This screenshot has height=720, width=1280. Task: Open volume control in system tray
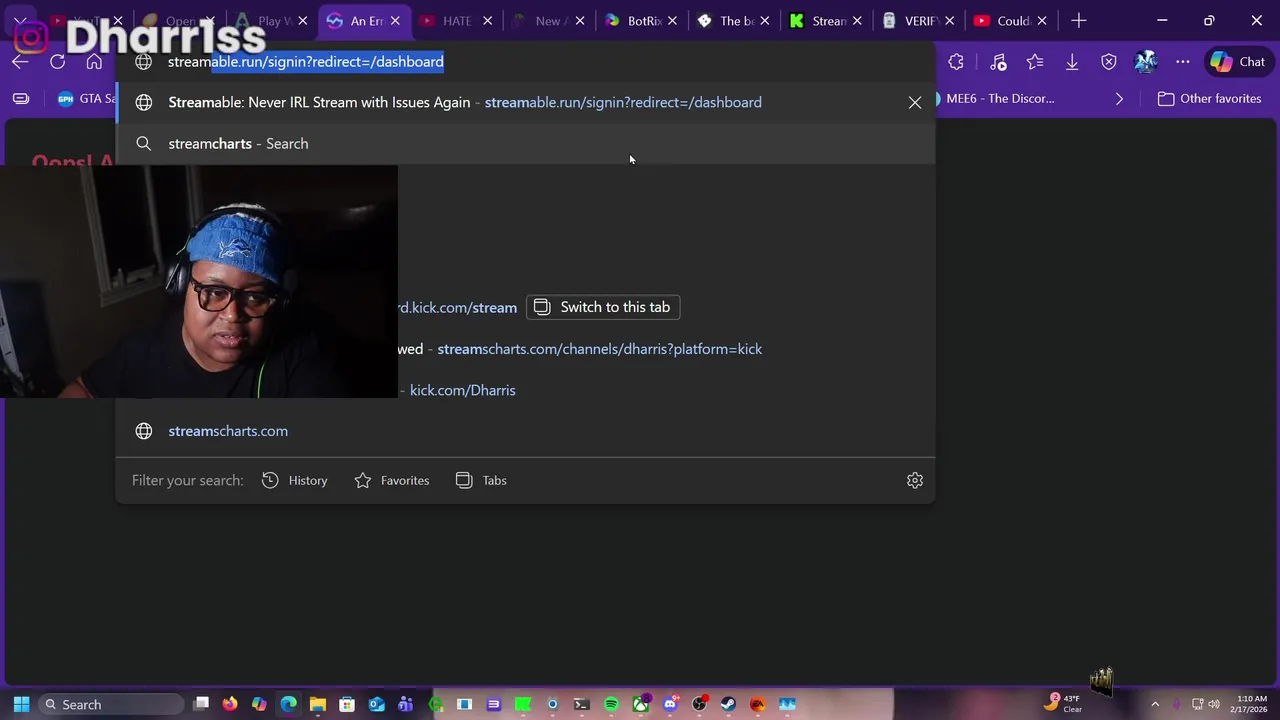tap(1214, 704)
